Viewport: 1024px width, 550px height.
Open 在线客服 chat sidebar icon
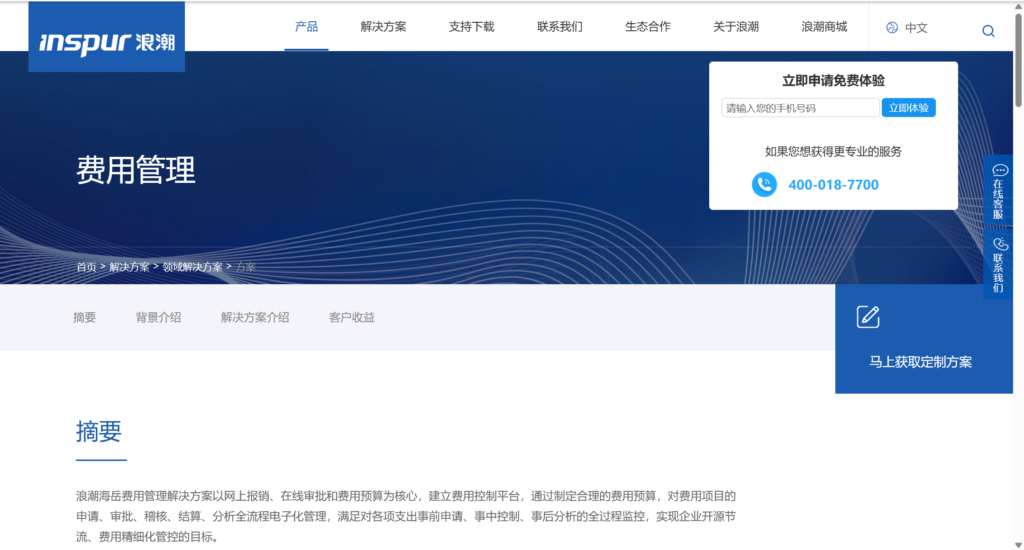[x=999, y=171]
